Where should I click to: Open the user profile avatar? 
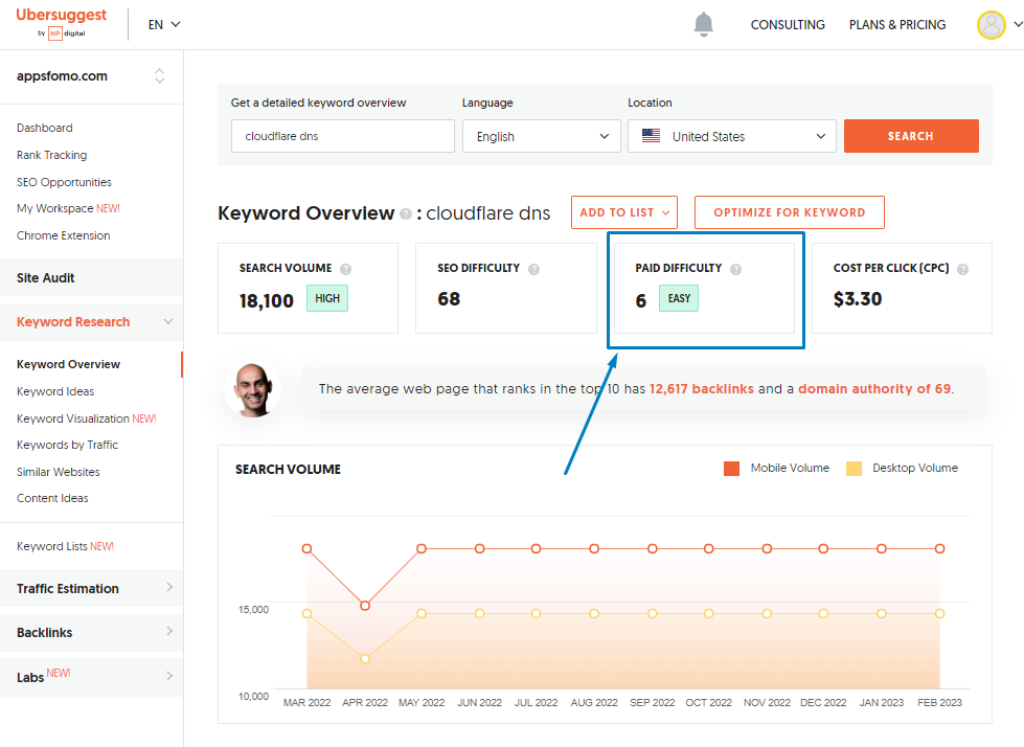[x=991, y=25]
